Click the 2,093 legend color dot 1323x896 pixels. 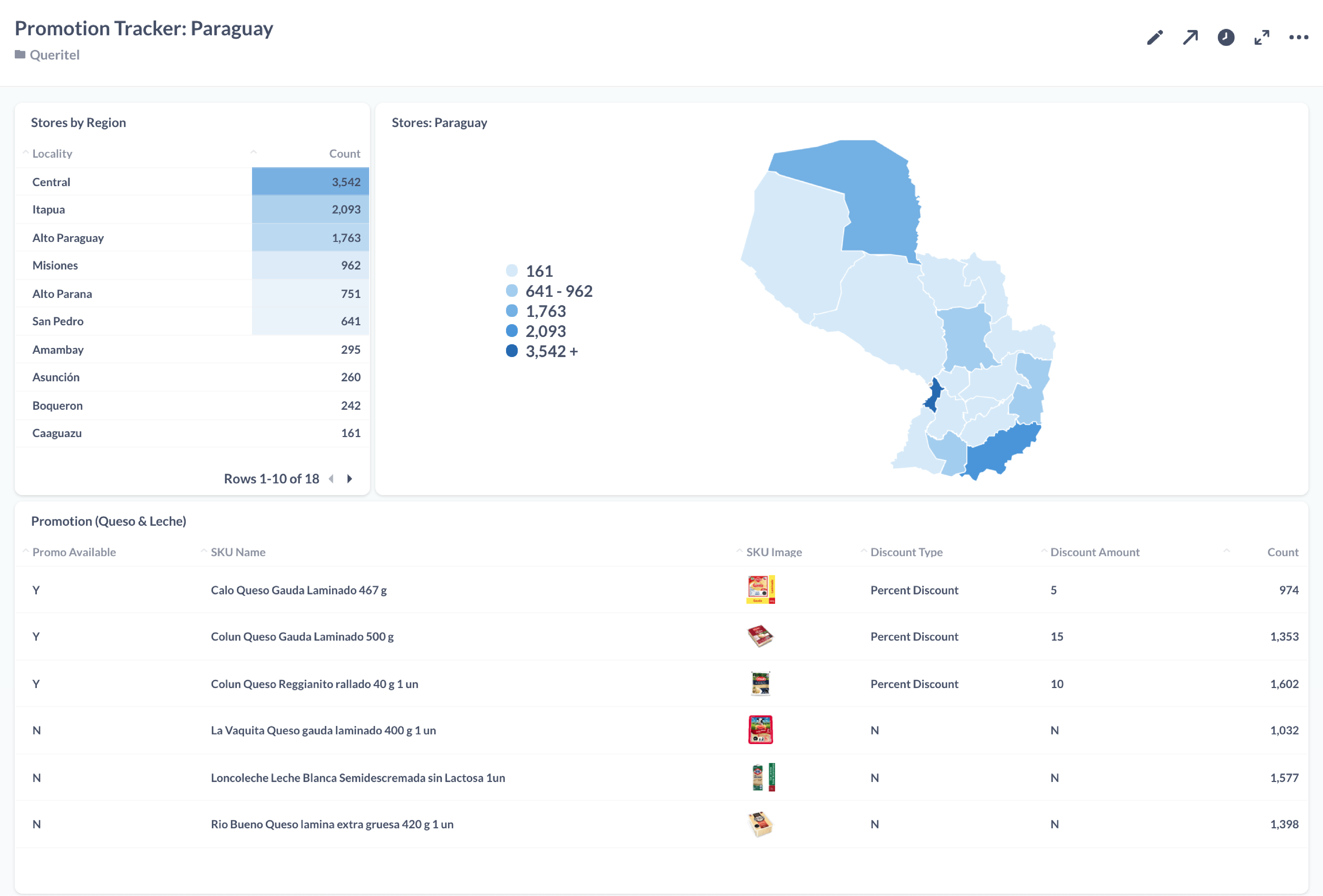(x=512, y=331)
